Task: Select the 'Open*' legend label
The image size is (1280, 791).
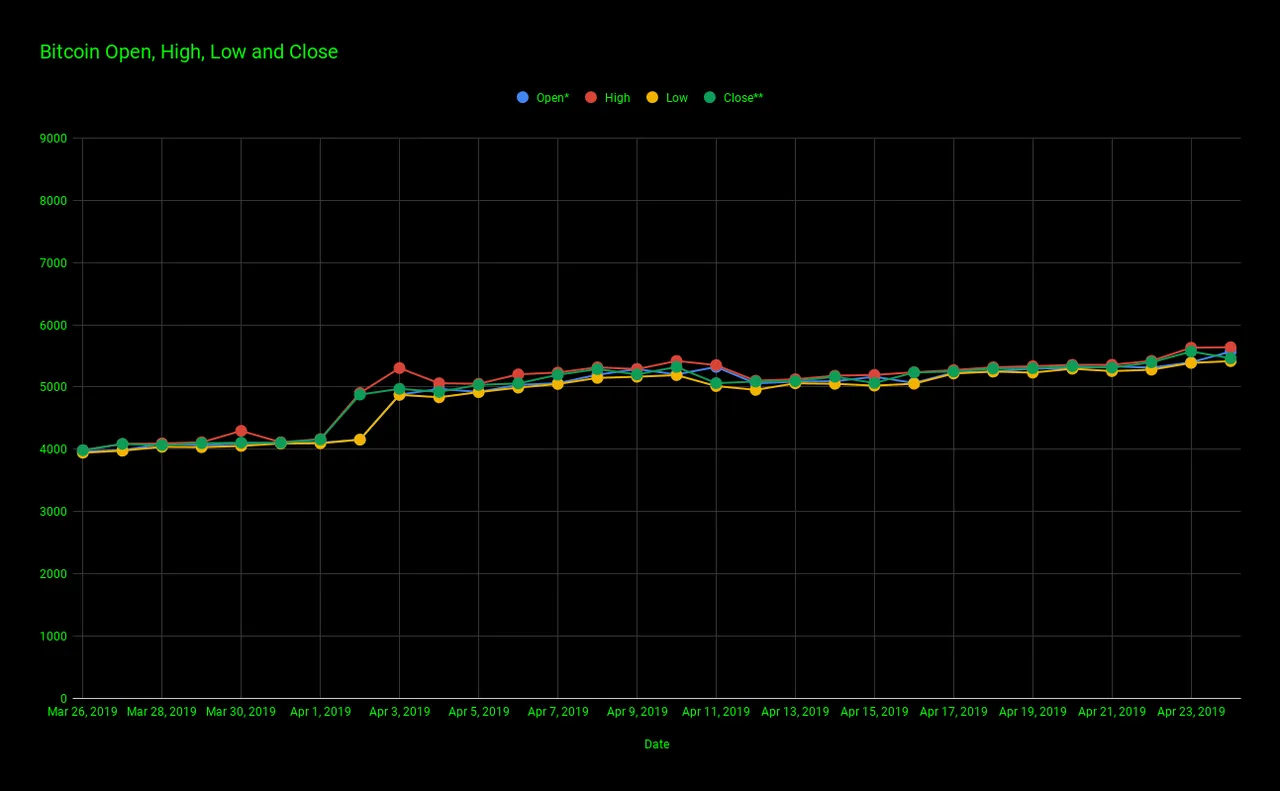Action: (x=553, y=98)
